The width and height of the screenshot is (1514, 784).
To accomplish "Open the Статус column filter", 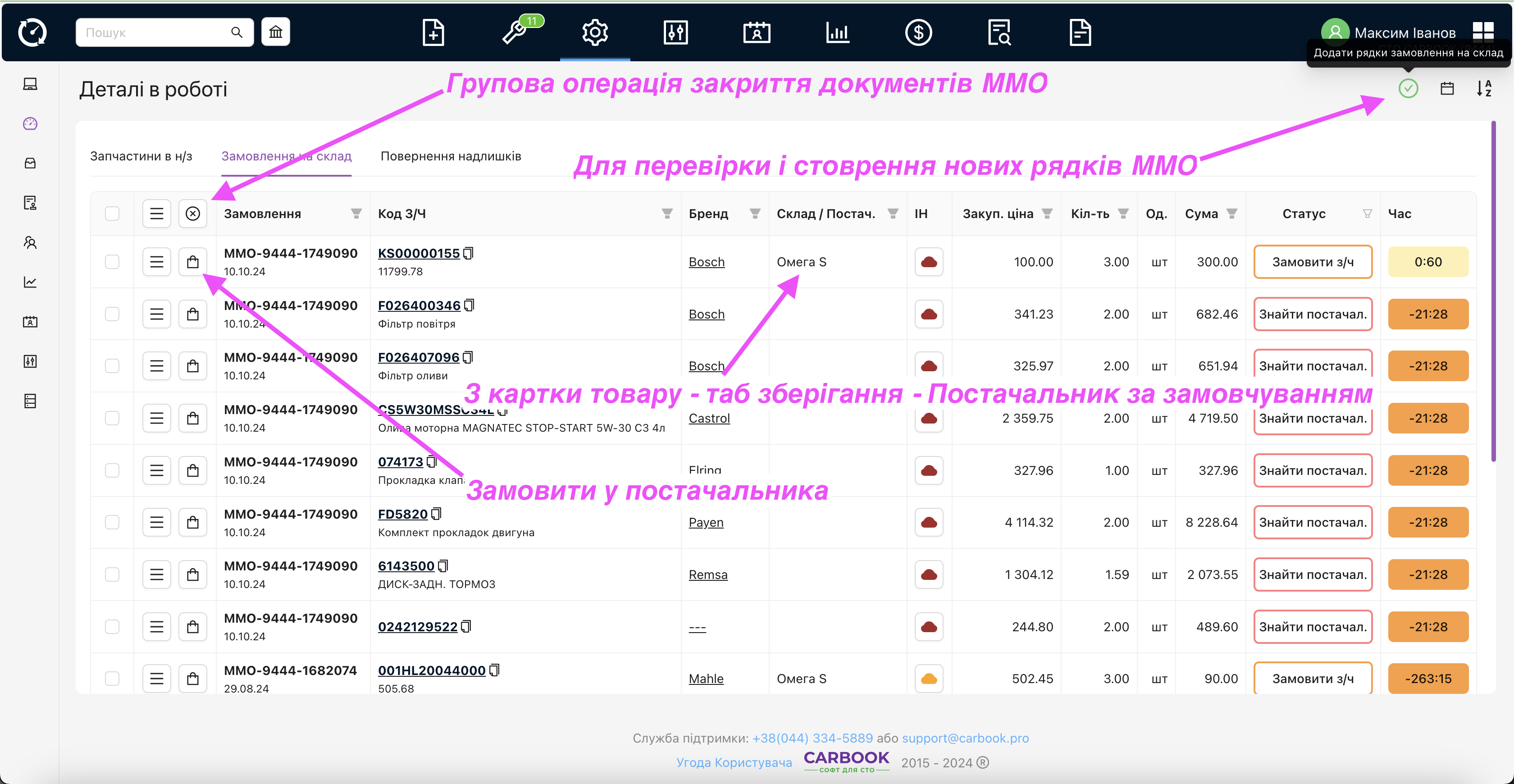I will coord(1367,213).
